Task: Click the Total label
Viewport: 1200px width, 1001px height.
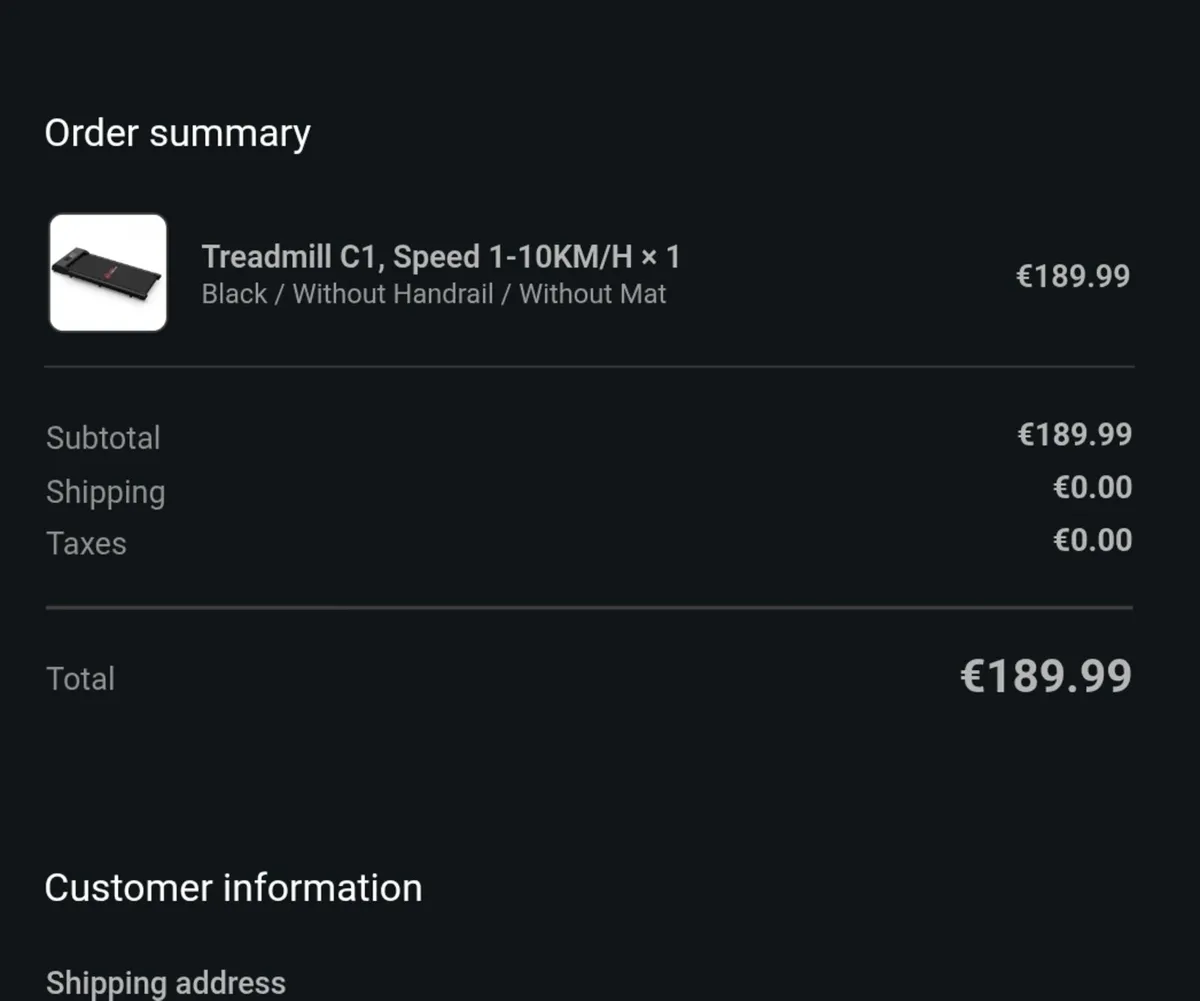Action: coord(80,679)
